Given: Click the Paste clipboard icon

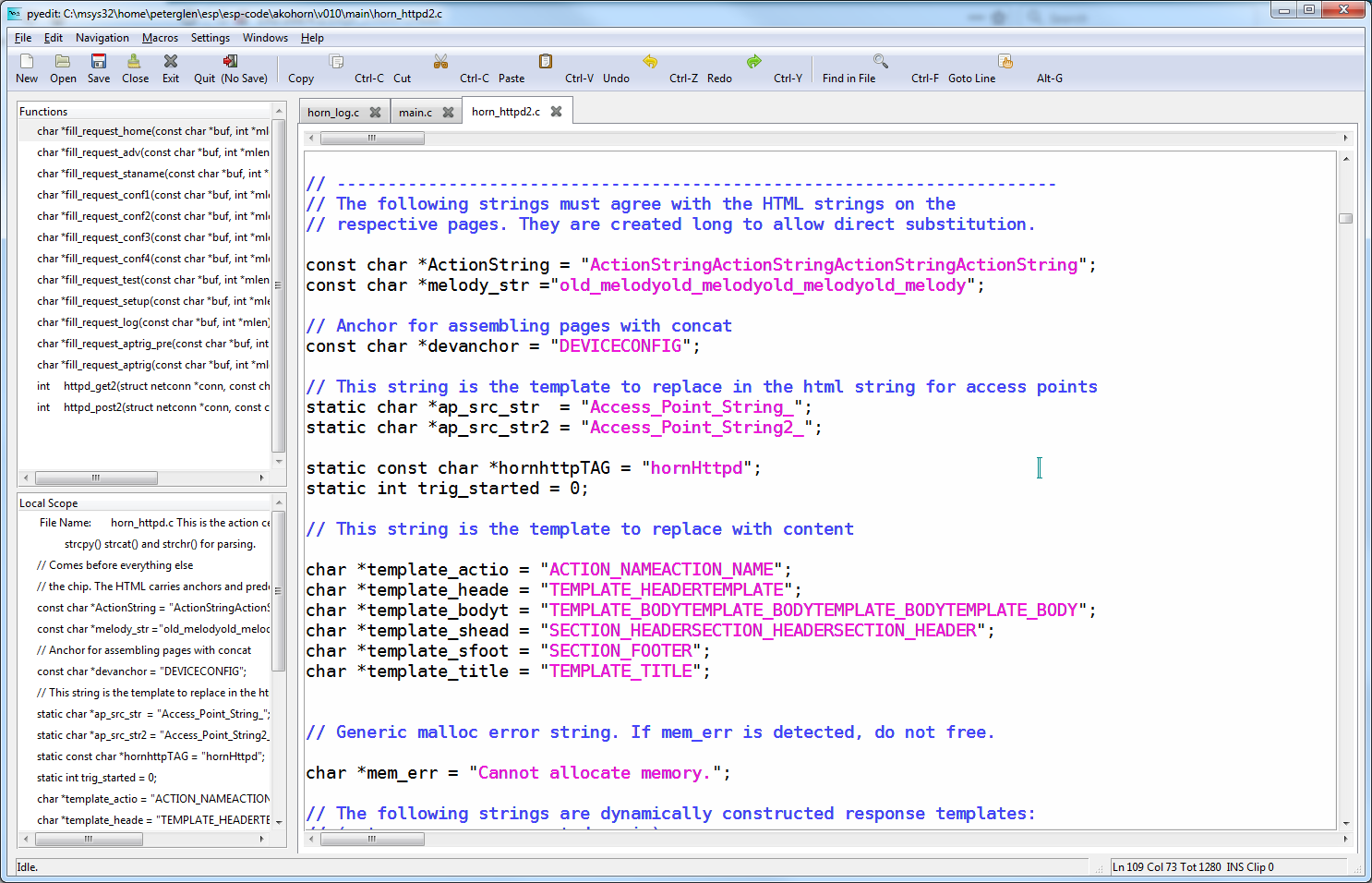Looking at the screenshot, I should pyautogui.click(x=546, y=62).
